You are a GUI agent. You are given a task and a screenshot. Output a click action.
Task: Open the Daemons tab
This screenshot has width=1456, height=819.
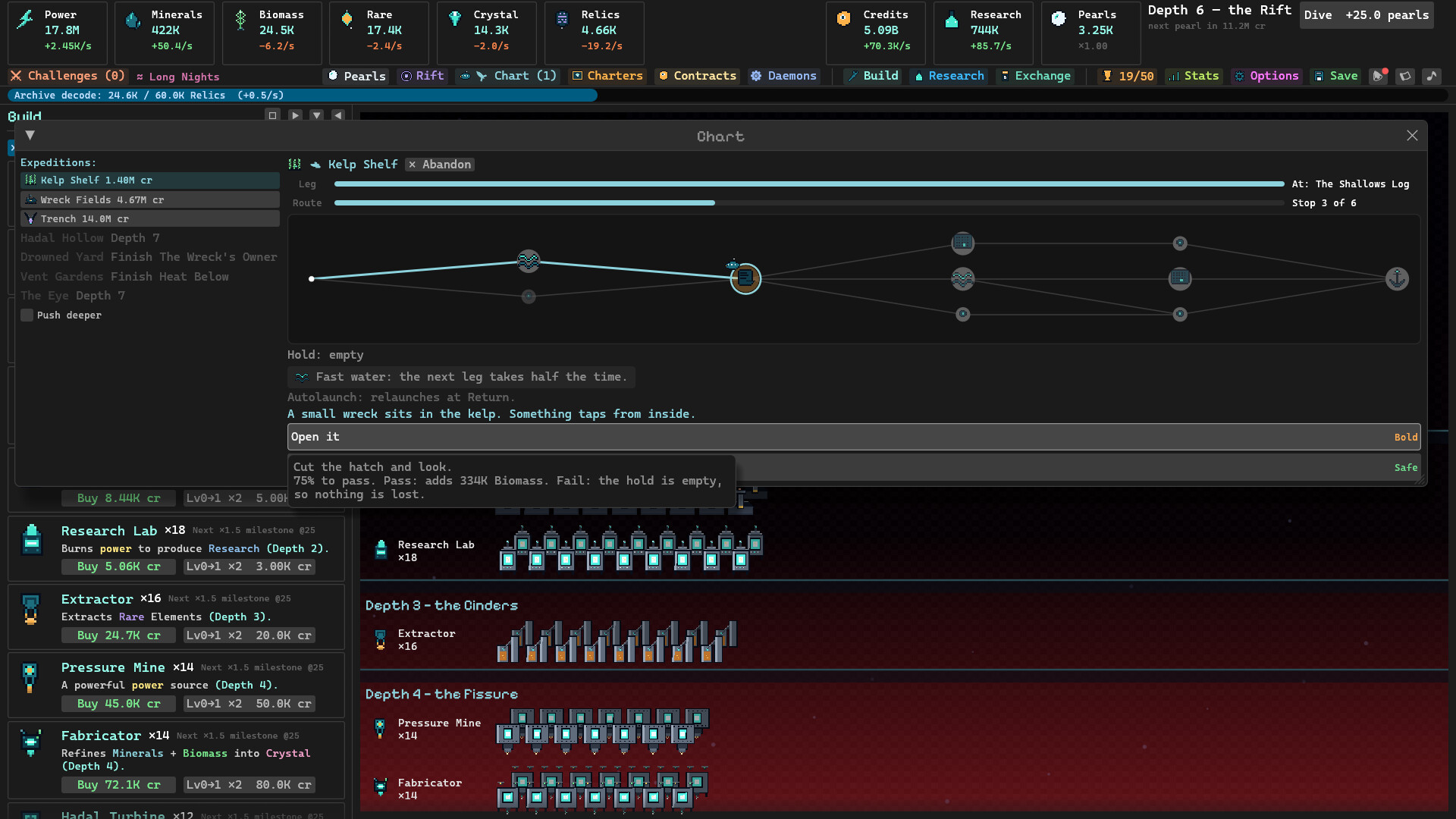pyautogui.click(x=783, y=76)
